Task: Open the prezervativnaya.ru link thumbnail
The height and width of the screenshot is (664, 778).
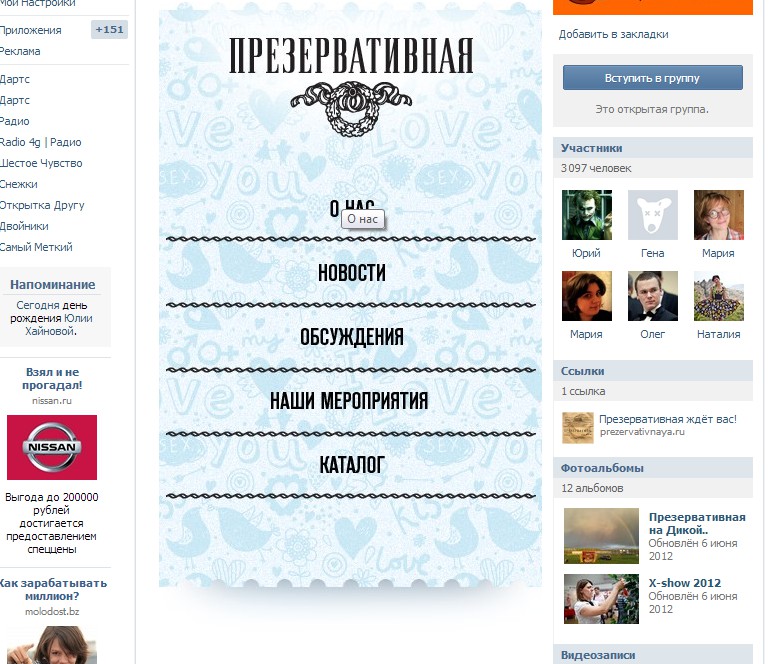Action: pos(578,427)
